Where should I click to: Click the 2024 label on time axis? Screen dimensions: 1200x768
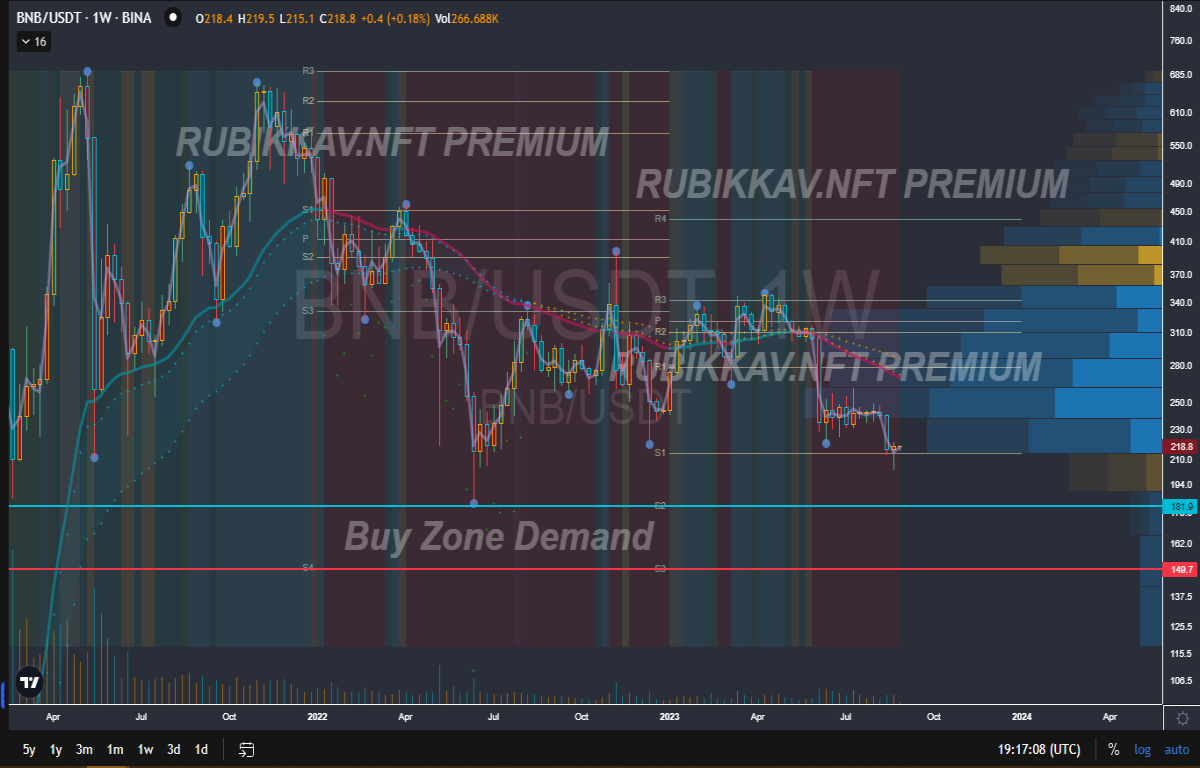[x=1022, y=717]
